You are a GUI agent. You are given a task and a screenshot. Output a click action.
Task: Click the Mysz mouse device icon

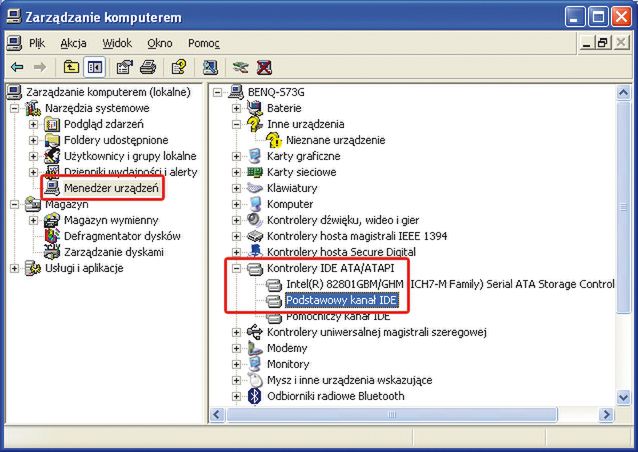pyautogui.click(x=255, y=380)
